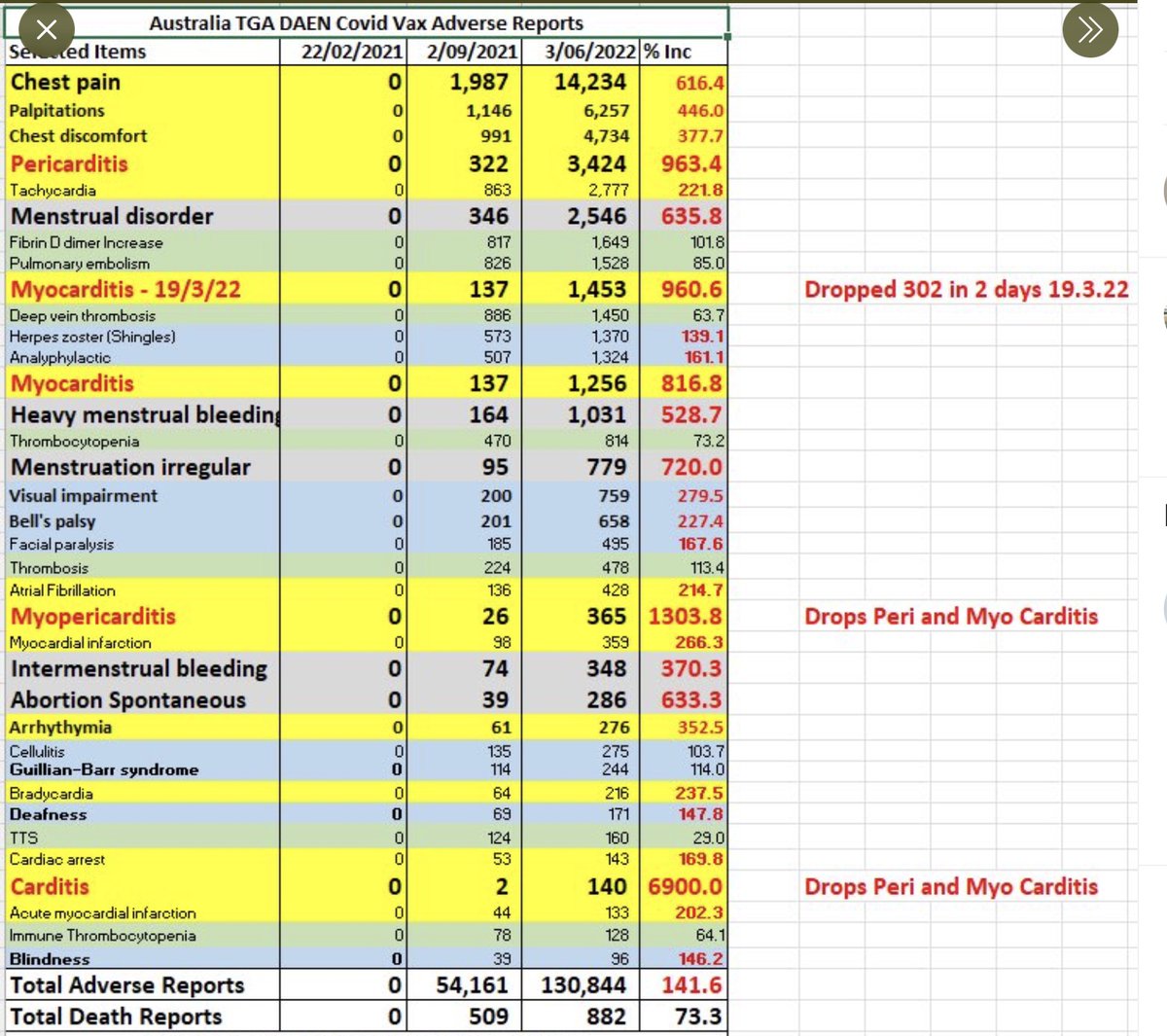Click the '130,844' total reports value
The height and width of the screenshot is (1036, 1167).
tap(584, 985)
